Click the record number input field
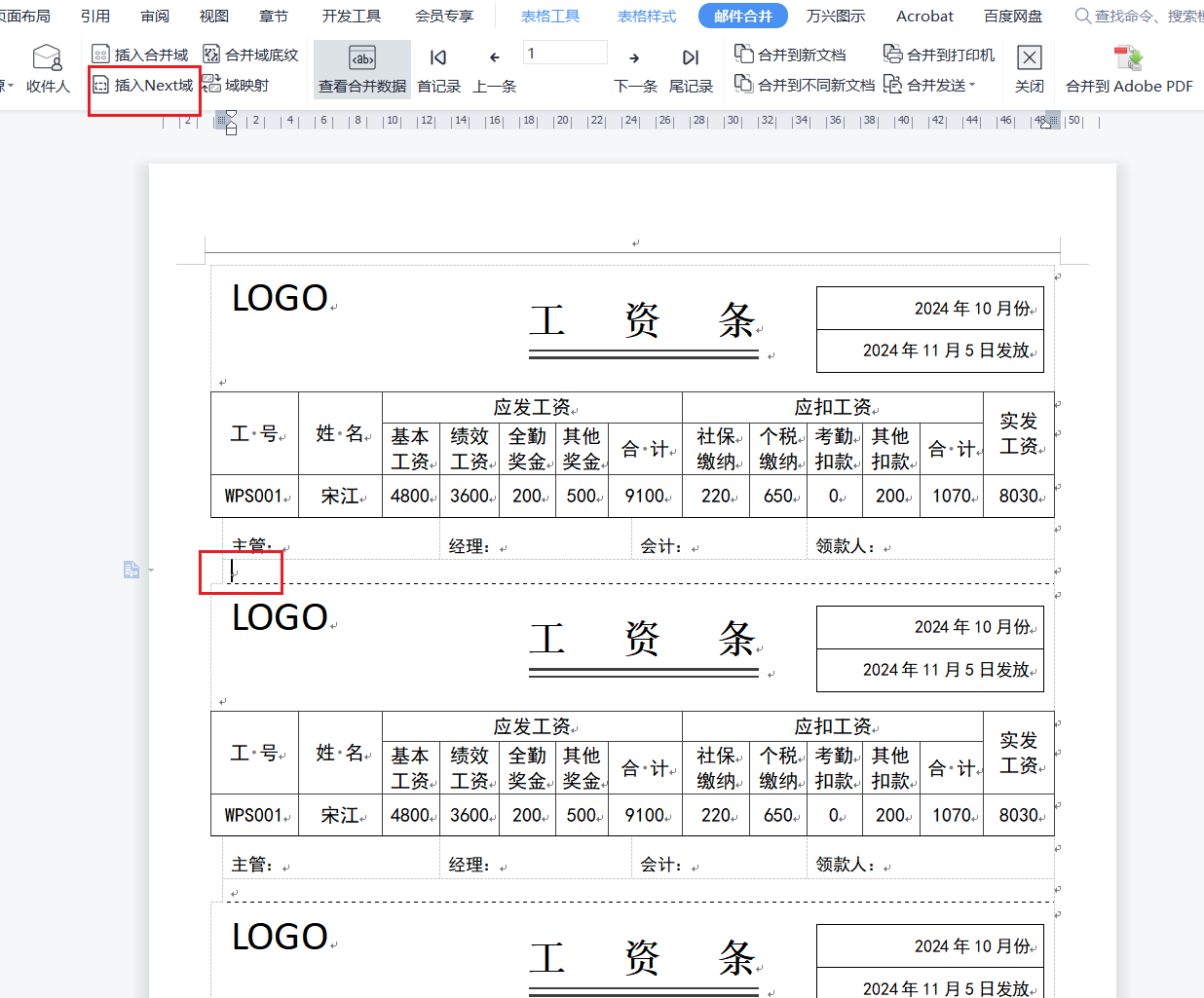This screenshot has width=1204, height=998. coord(565,53)
